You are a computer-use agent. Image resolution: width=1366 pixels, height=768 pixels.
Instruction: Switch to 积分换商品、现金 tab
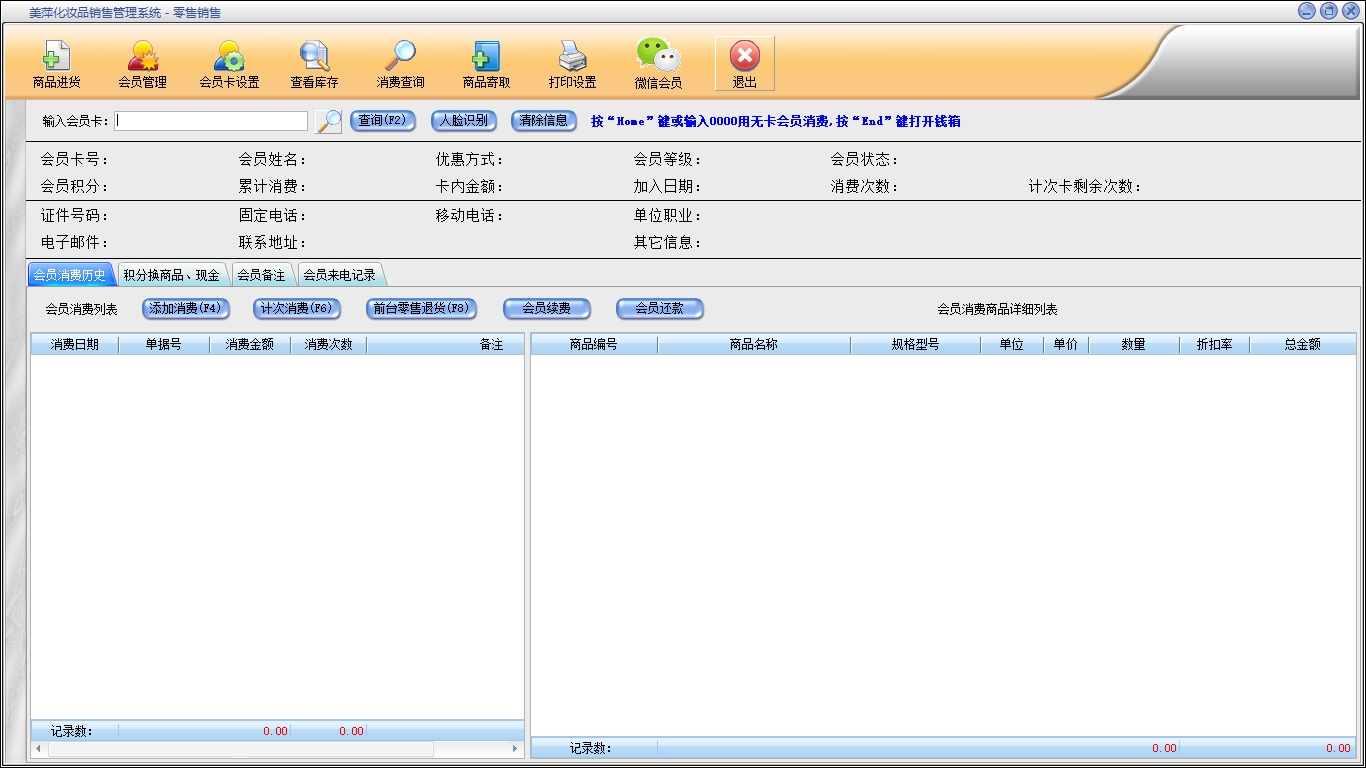171,275
